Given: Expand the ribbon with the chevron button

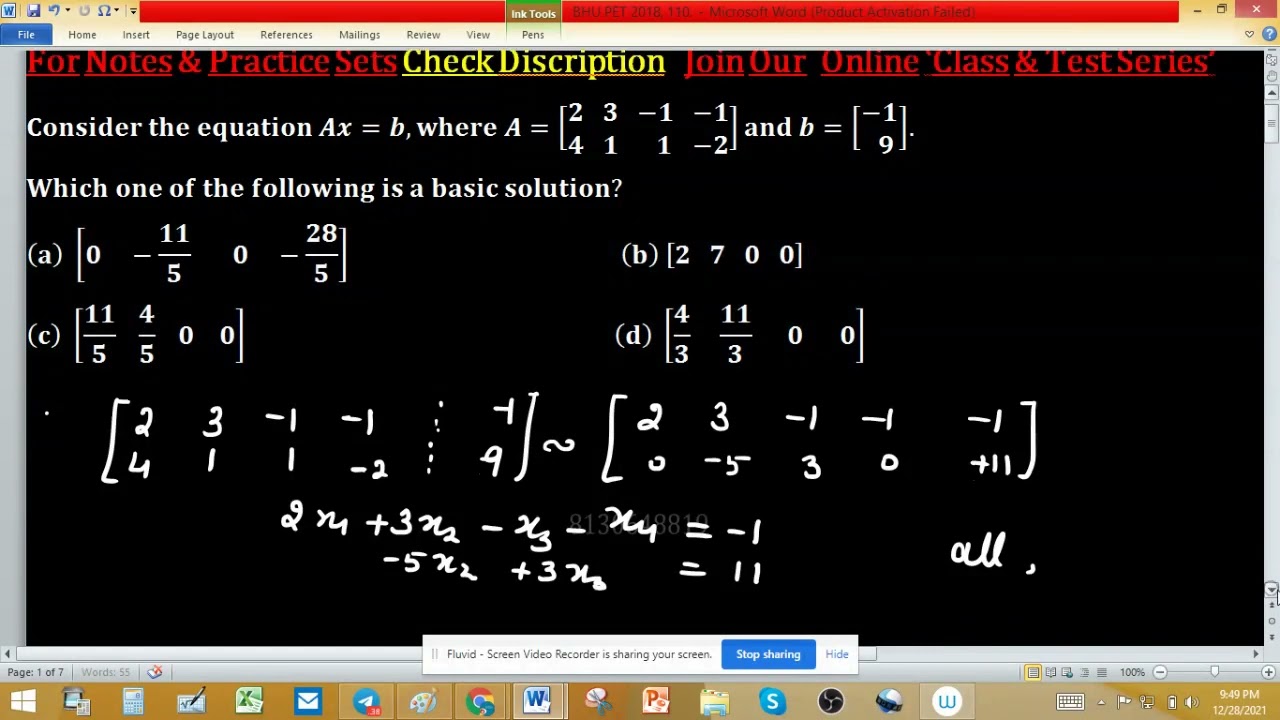Looking at the screenshot, I should pyautogui.click(x=1249, y=34).
